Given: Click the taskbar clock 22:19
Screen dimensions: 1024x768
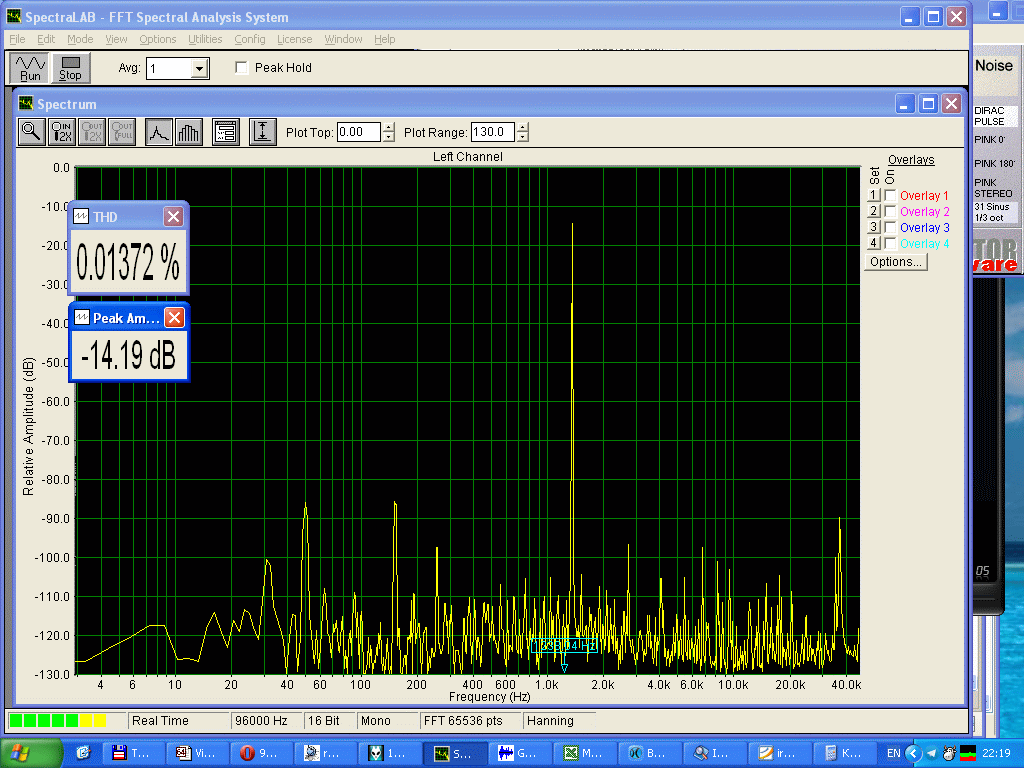Looking at the screenshot, I should coord(996,753).
